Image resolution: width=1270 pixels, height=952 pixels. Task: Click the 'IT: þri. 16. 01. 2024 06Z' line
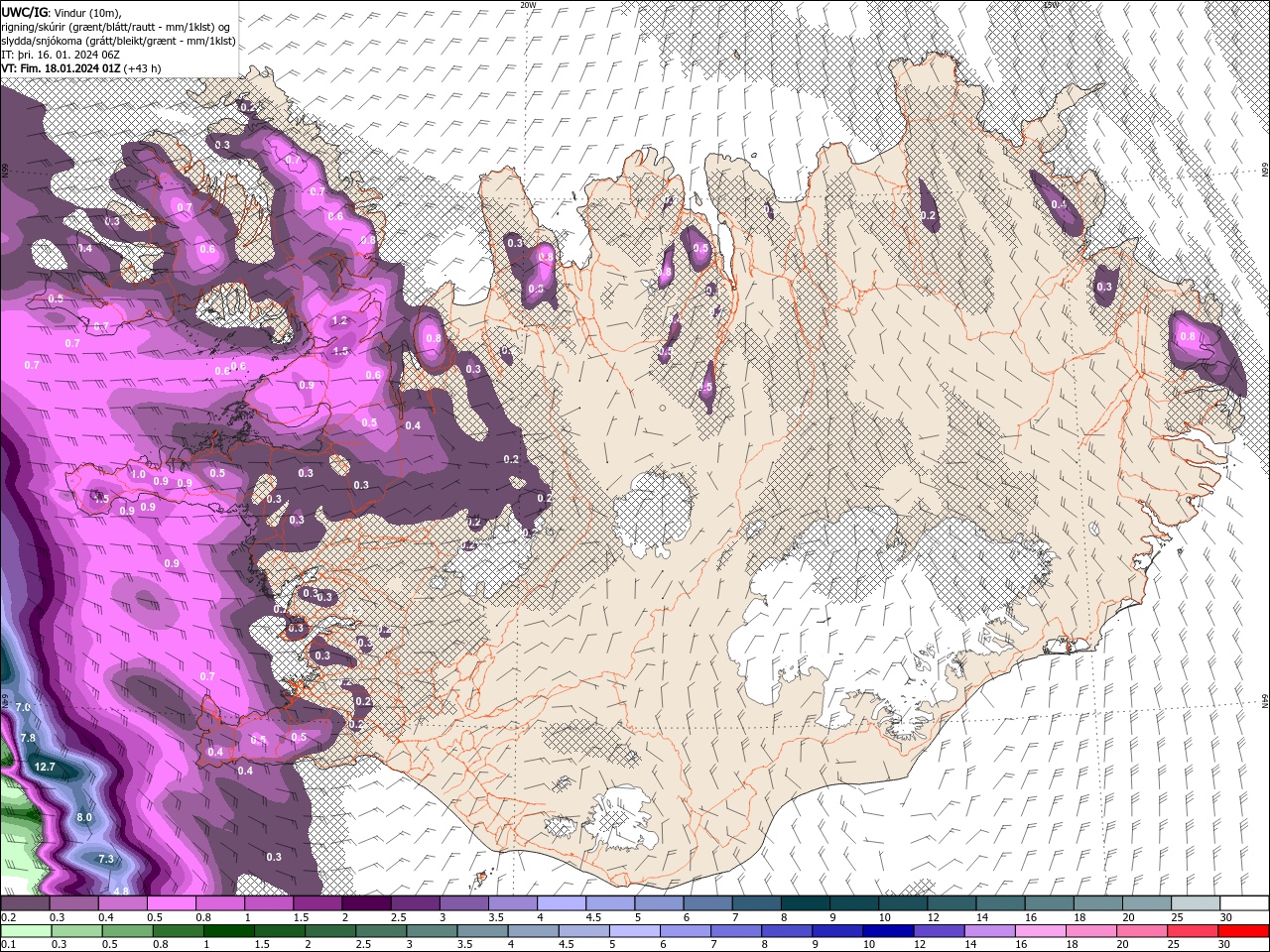coord(61,55)
